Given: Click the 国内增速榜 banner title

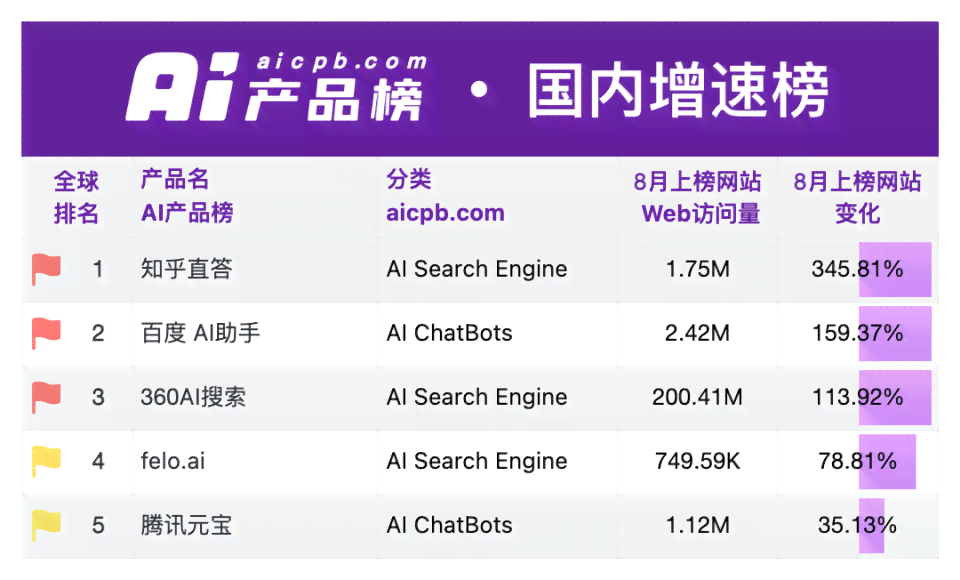Looking at the screenshot, I should click(x=678, y=90).
